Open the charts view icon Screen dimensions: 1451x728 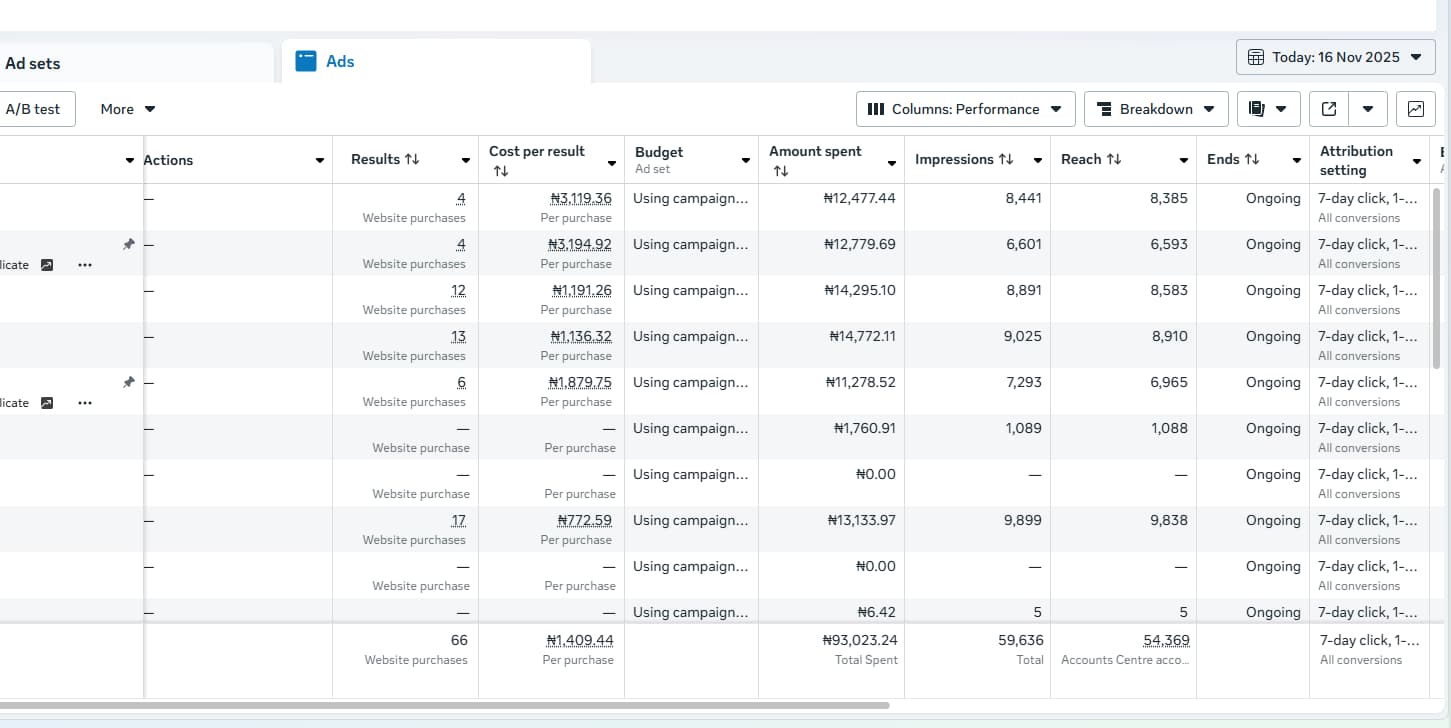[x=1415, y=109]
